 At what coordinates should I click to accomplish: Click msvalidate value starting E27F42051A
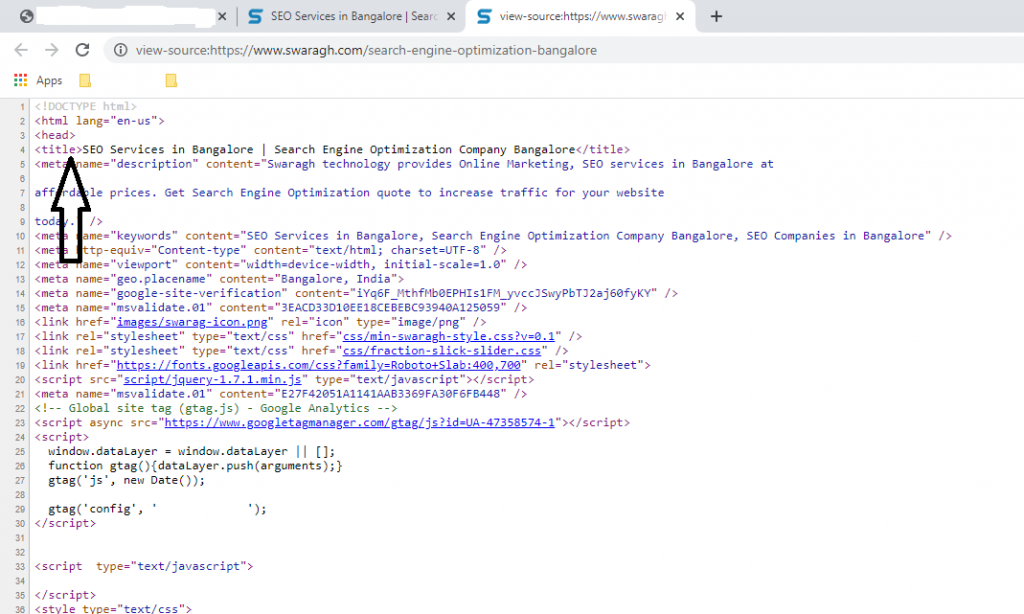pyautogui.click(x=391, y=394)
